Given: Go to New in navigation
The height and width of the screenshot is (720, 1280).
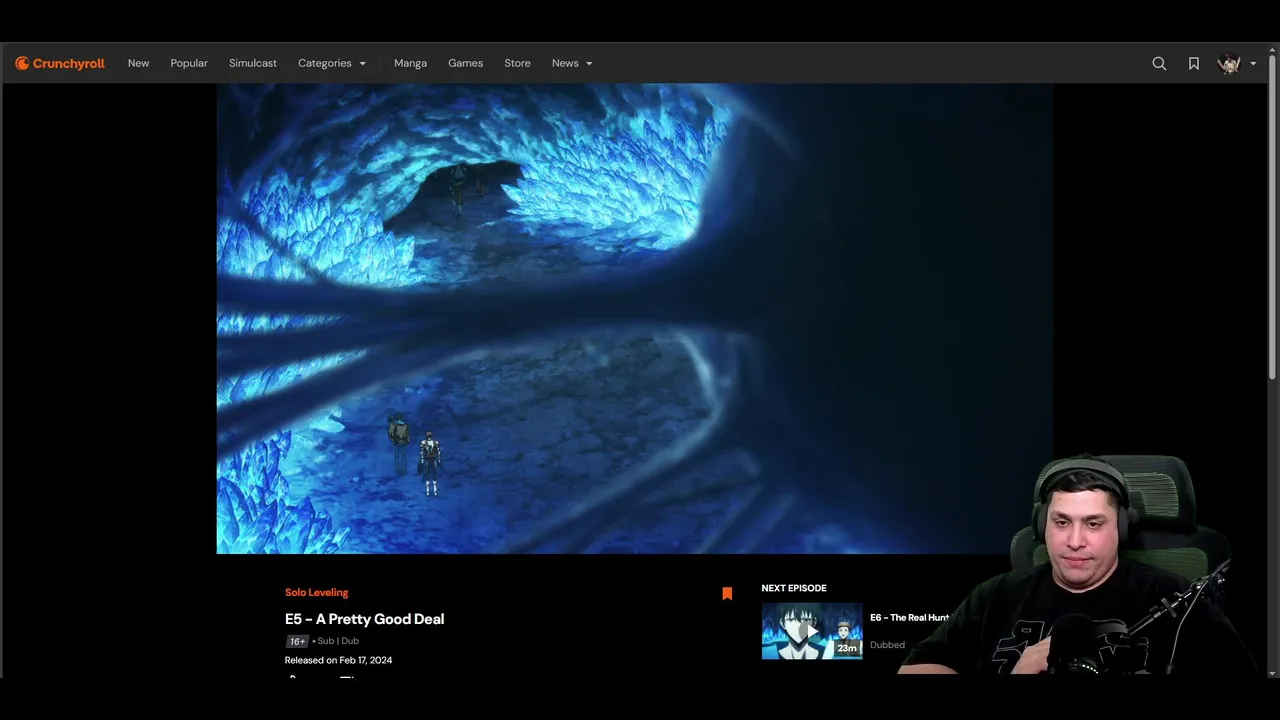Looking at the screenshot, I should coord(138,63).
